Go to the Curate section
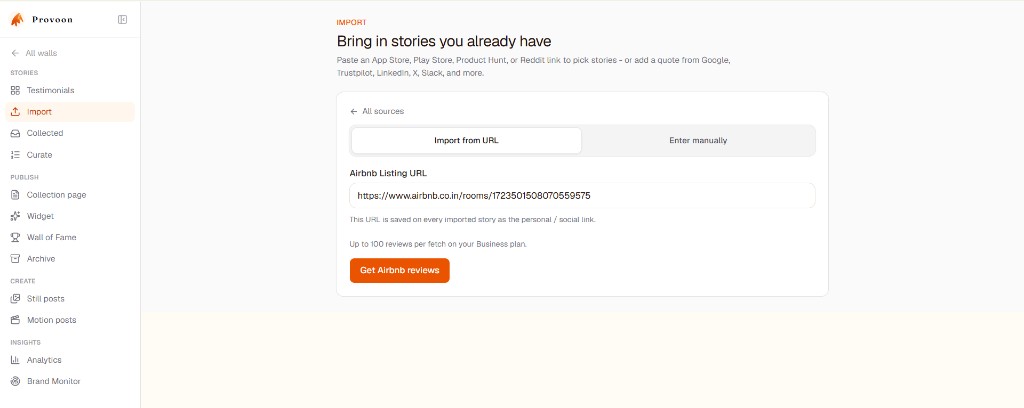 (x=70, y=155)
